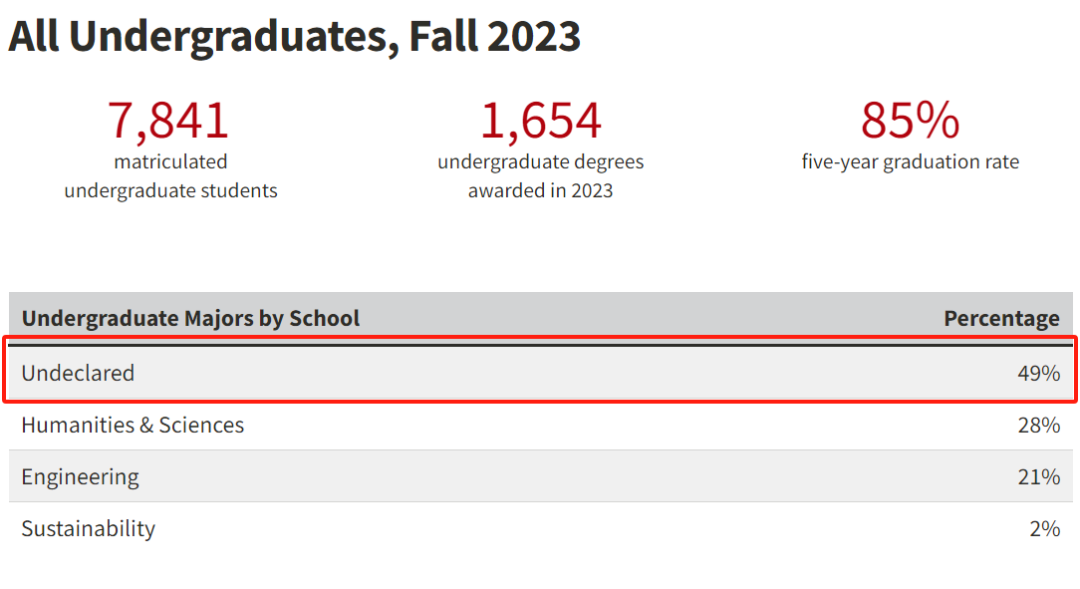
Task: Click the 49% value for Undeclared
Action: pyautogui.click(x=1039, y=373)
